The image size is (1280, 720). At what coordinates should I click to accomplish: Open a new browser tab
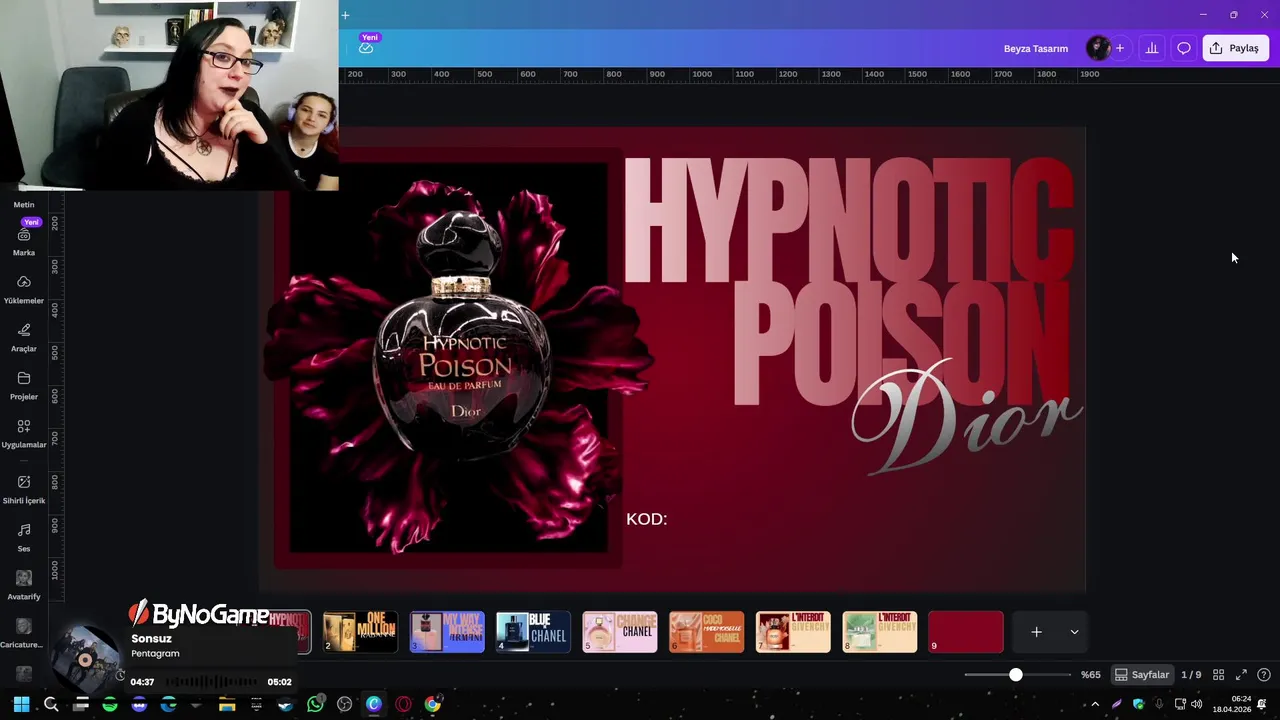(x=345, y=15)
